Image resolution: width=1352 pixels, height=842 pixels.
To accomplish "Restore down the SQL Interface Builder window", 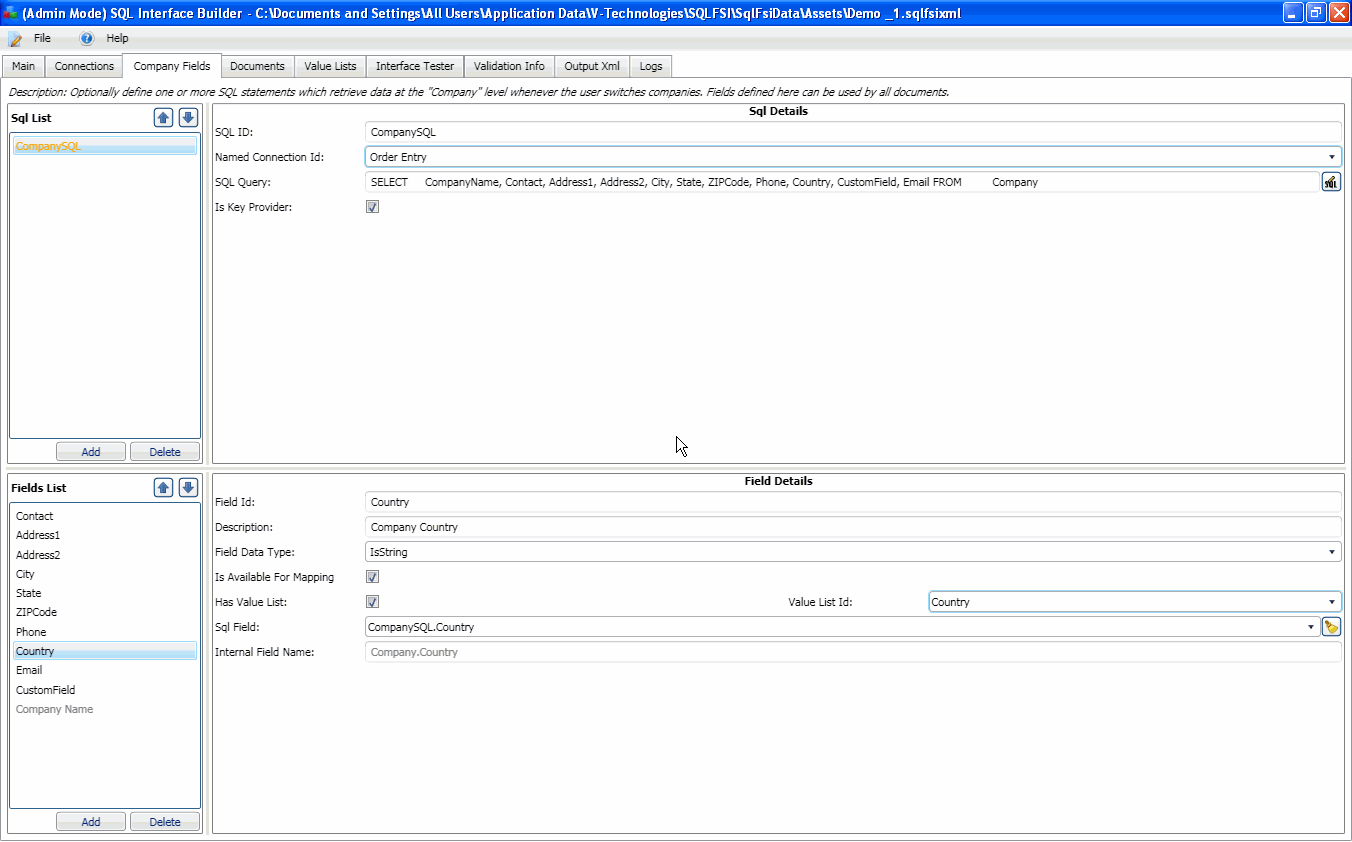I will (1316, 13).
